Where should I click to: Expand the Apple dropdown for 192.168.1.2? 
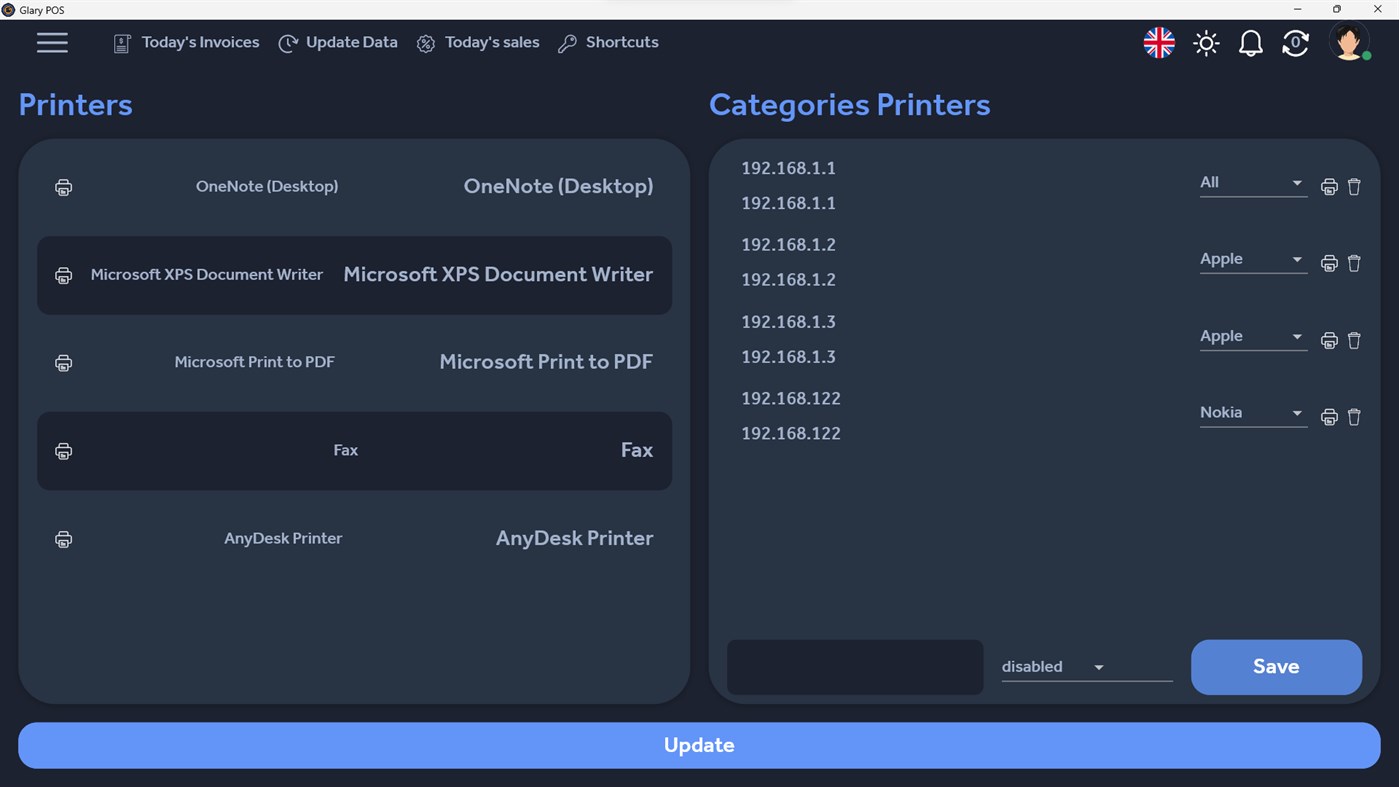pos(1252,259)
